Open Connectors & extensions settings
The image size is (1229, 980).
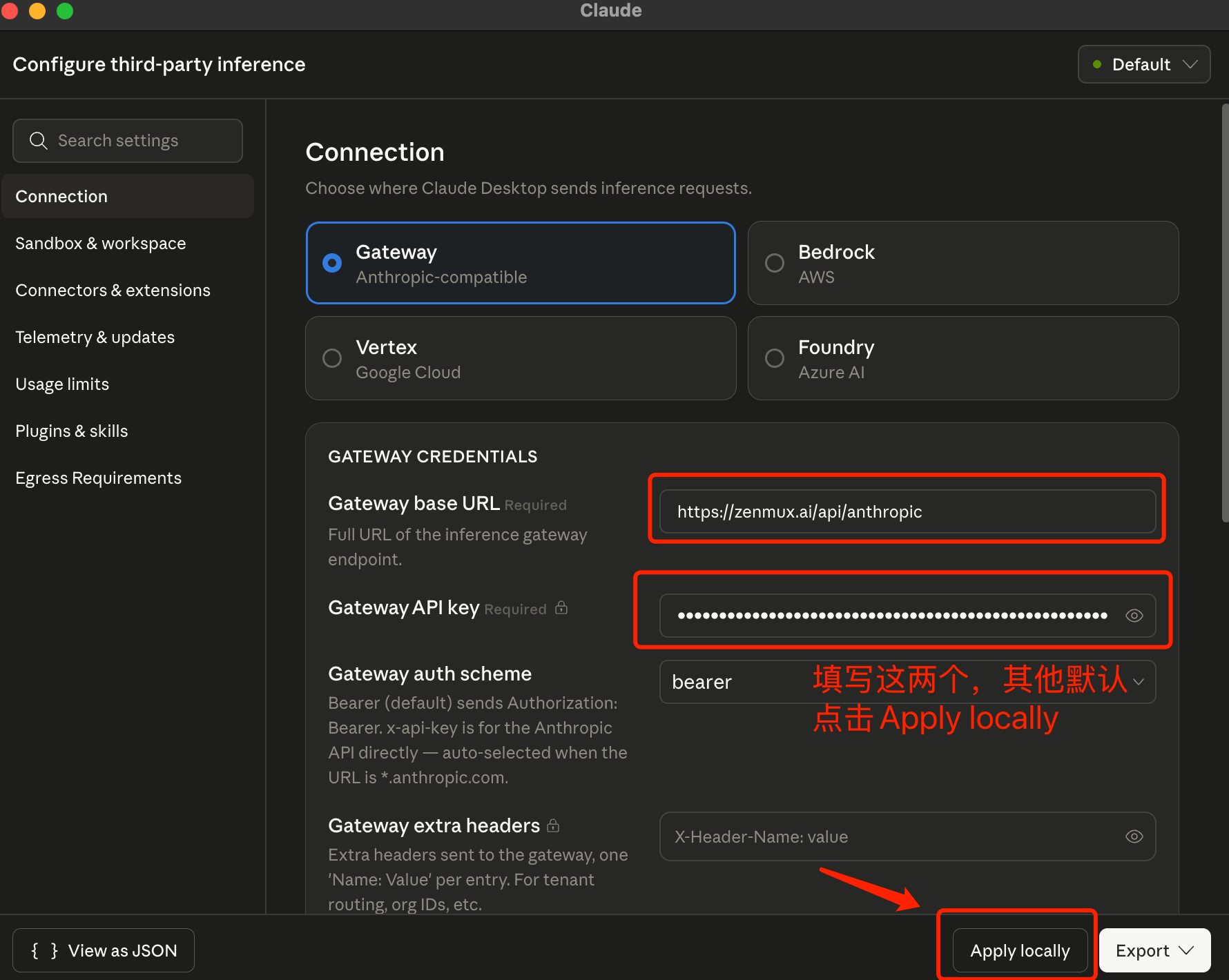(x=128, y=290)
